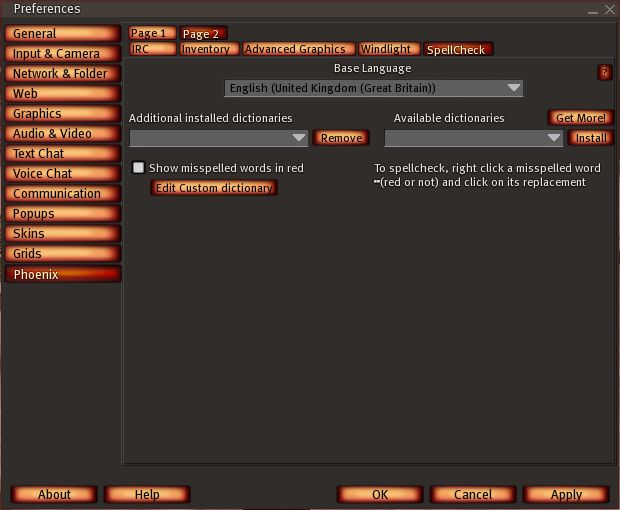This screenshot has width=620, height=510.
Task: Switch to the Inventory tab
Action: [206, 49]
